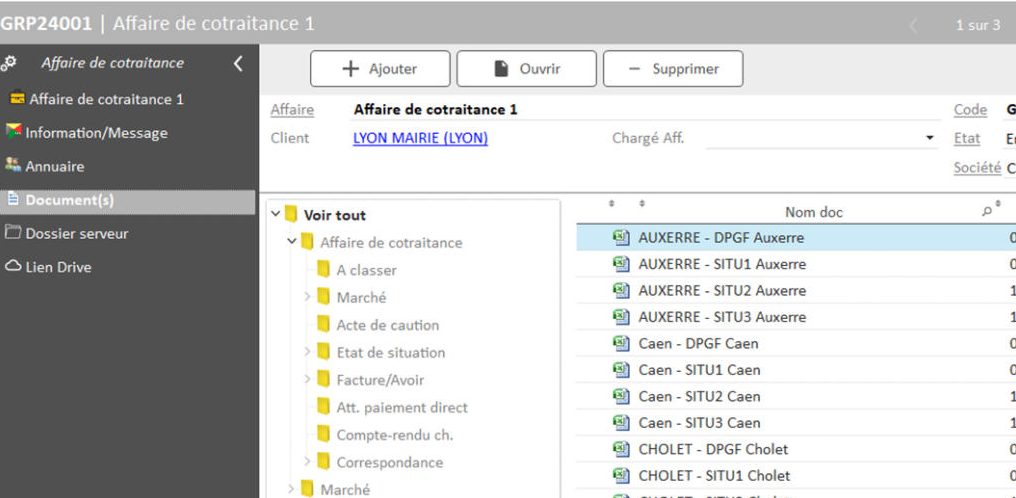Select document Caen - SITU3 Caen
Image resolution: width=1016 pixels, height=498 pixels.
(700, 423)
